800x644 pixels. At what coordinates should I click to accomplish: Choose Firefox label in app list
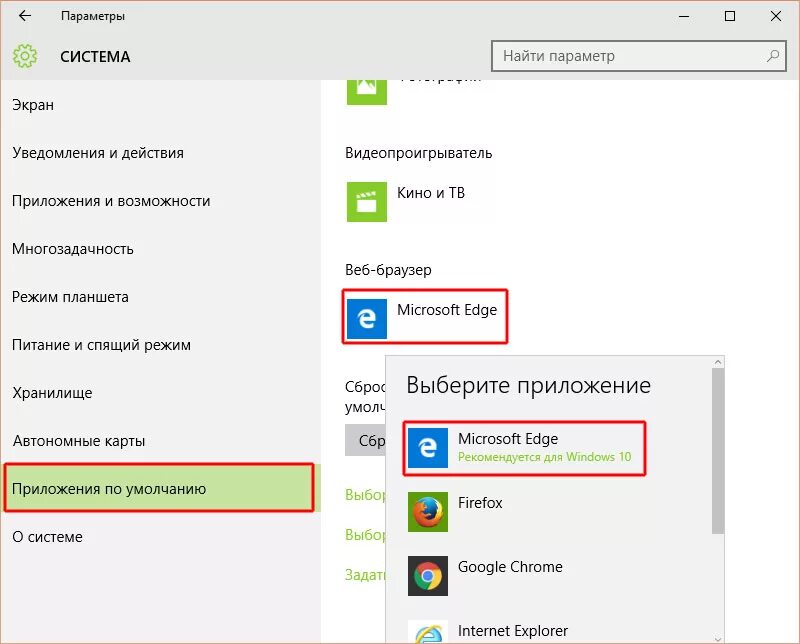[480, 503]
